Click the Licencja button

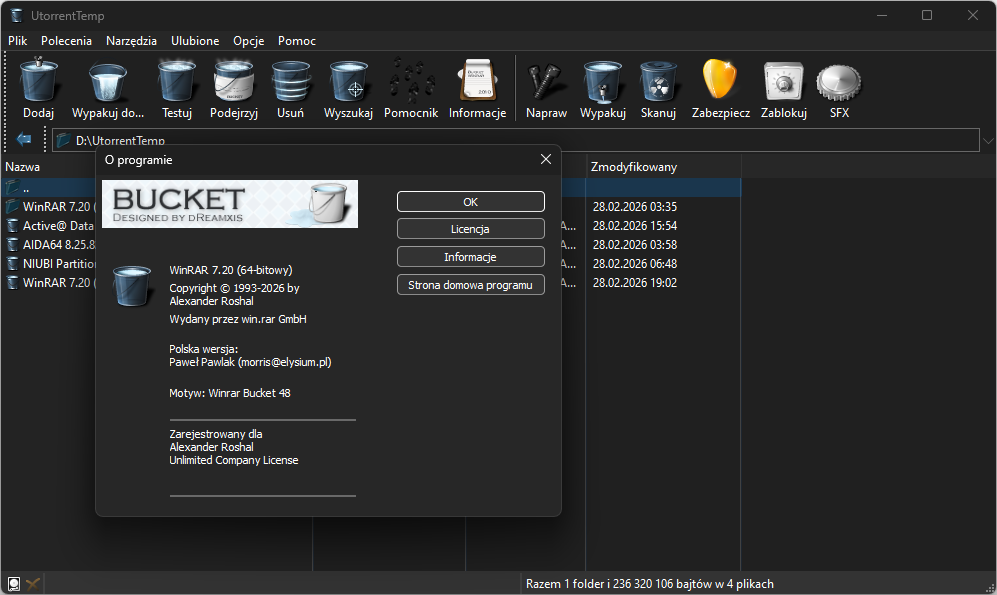pyautogui.click(x=471, y=229)
